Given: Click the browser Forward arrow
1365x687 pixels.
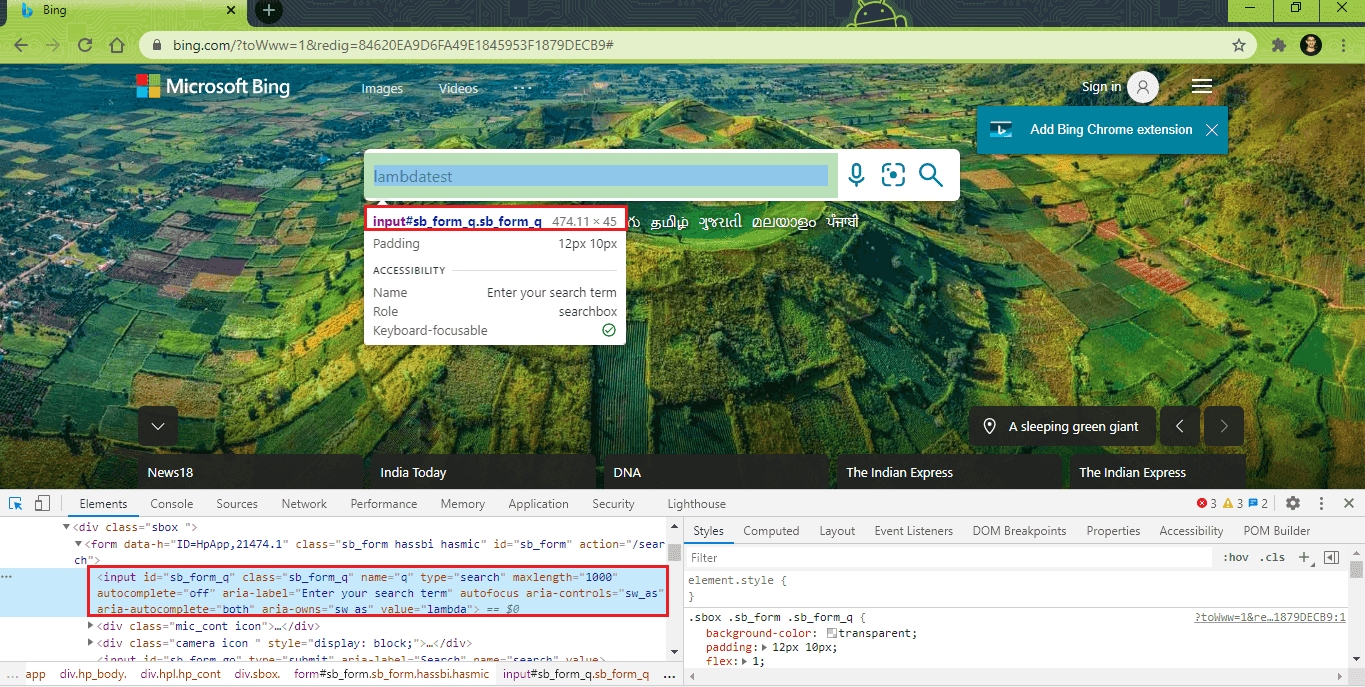Looking at the screenshot, I should coord(53,45).
